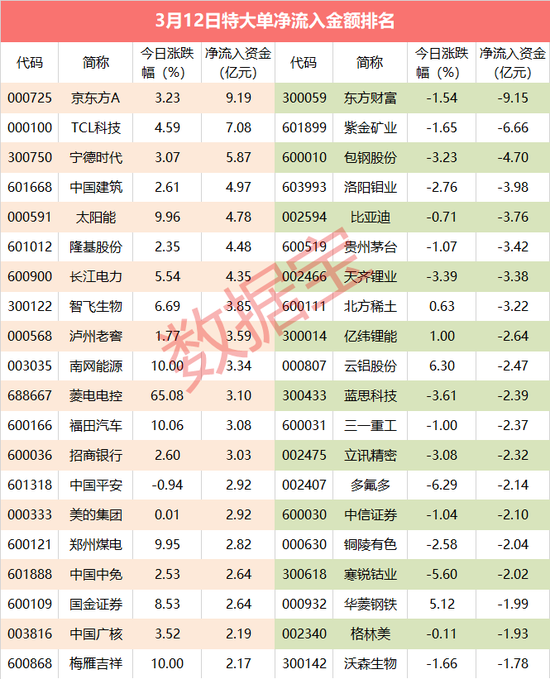Select 紫金矿业 stock name

370,128
